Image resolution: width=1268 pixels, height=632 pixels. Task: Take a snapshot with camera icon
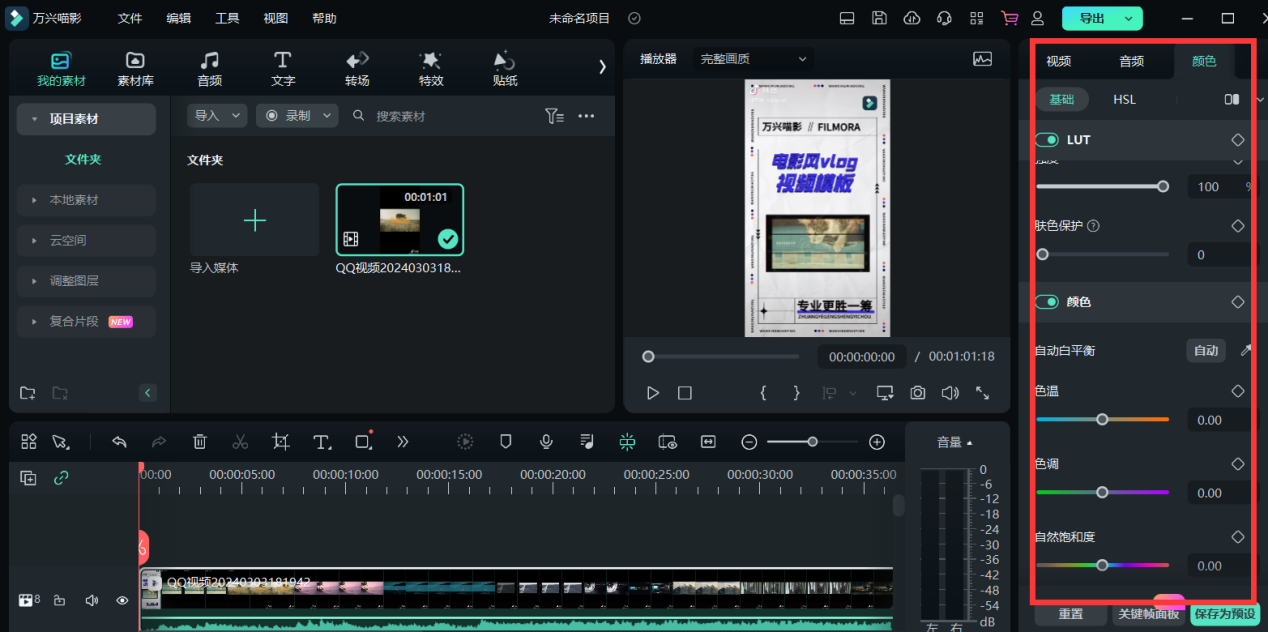point(917,393)
